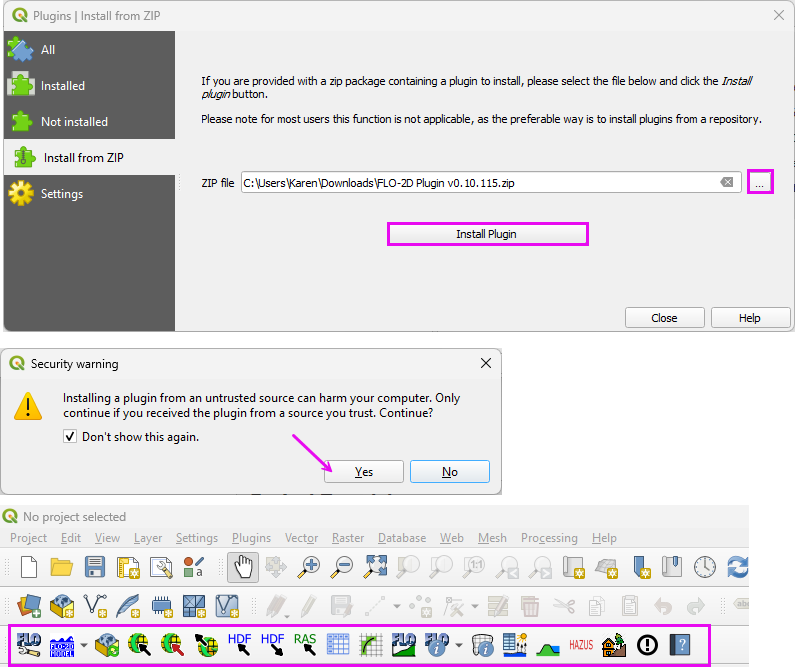Open the FLO-2D help question mark icon
The image size is (795, 667).
[680, 645]
